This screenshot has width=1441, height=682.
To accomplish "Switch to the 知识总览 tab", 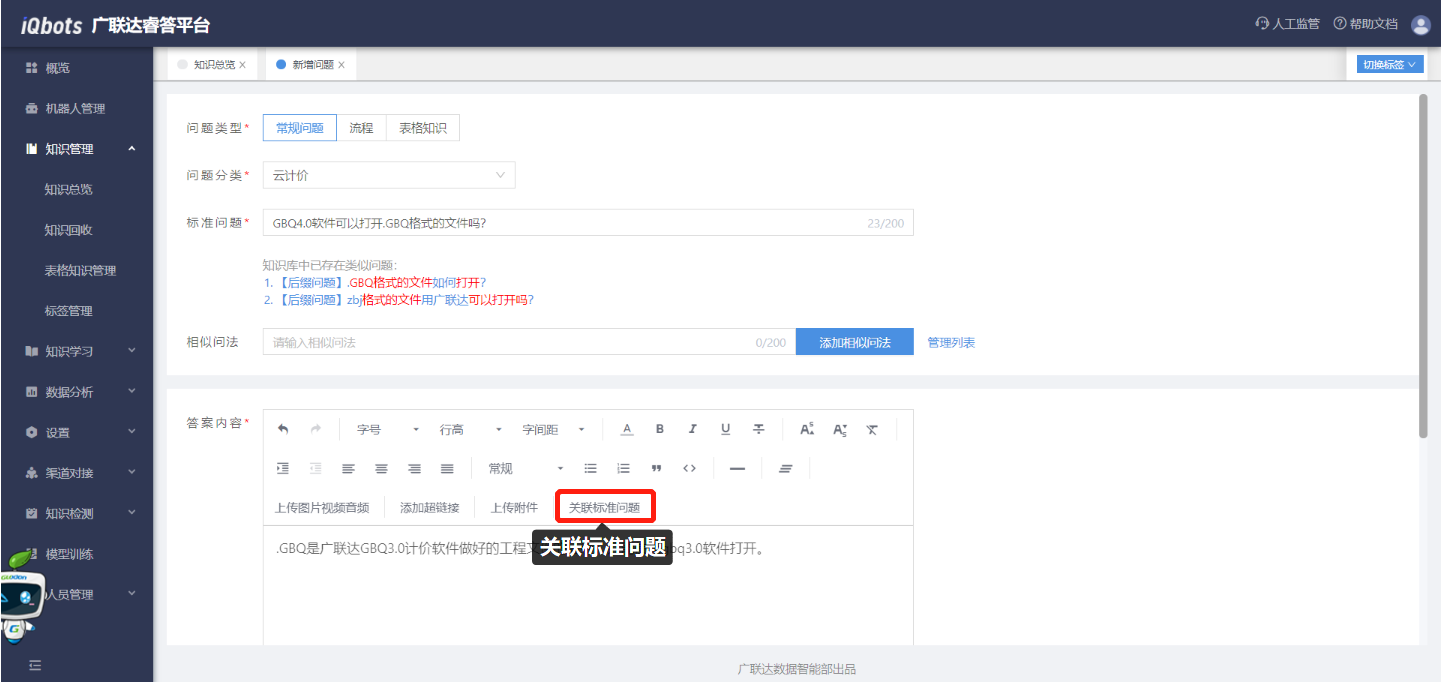I will coord(214,64).
